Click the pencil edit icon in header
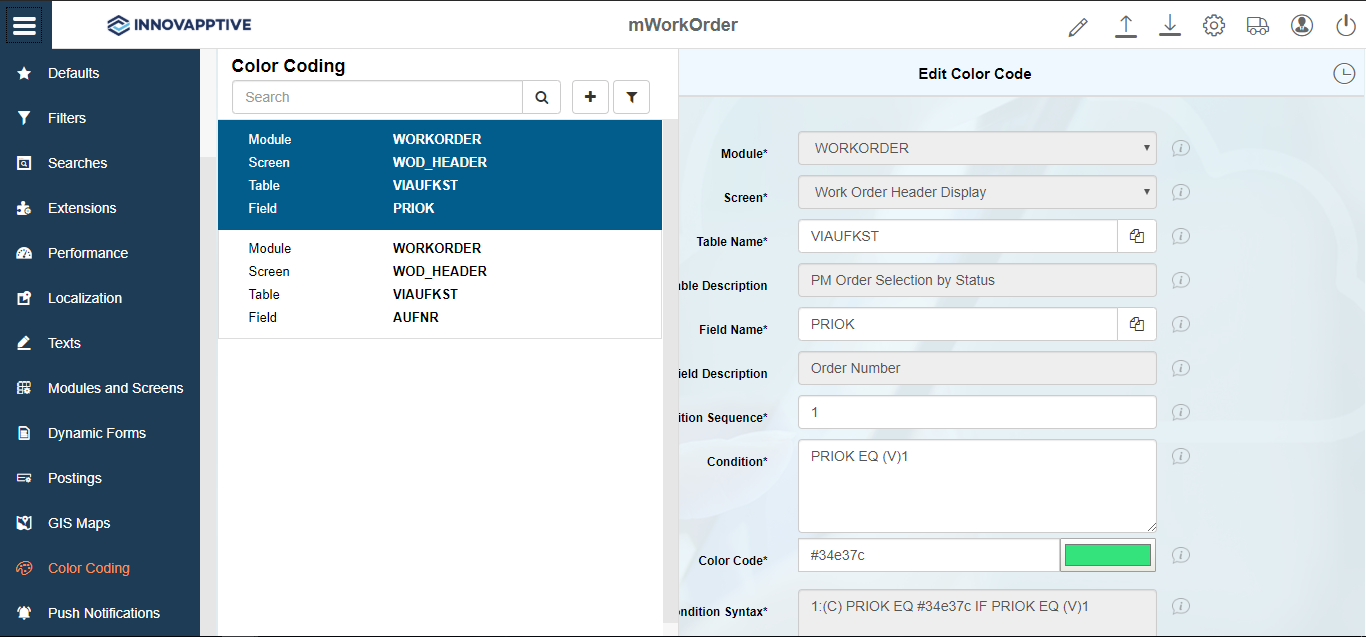Screen dimensions: 1366x637 click(x=1077, y=27)
